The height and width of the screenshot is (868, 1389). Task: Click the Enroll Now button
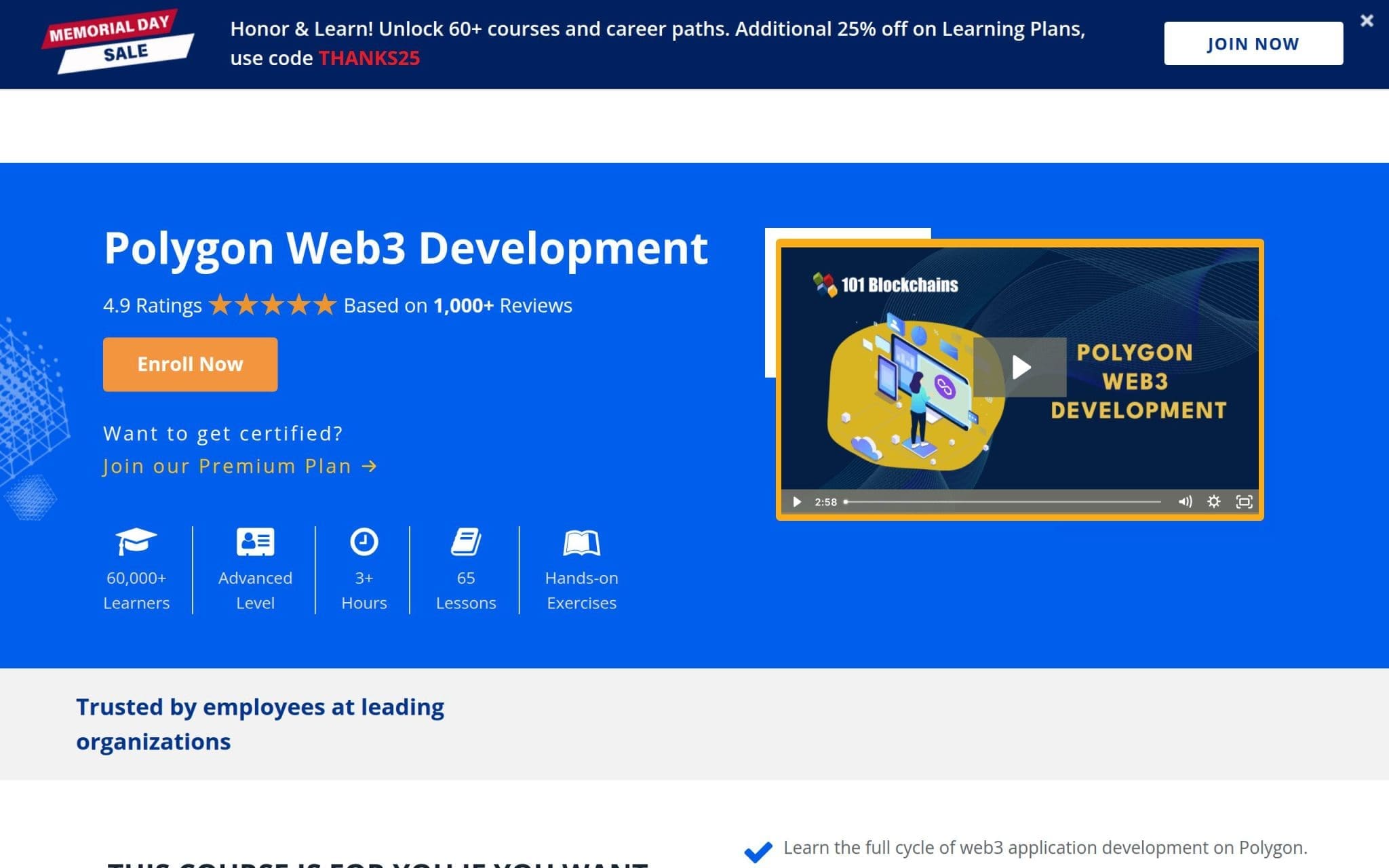point(190,364)
